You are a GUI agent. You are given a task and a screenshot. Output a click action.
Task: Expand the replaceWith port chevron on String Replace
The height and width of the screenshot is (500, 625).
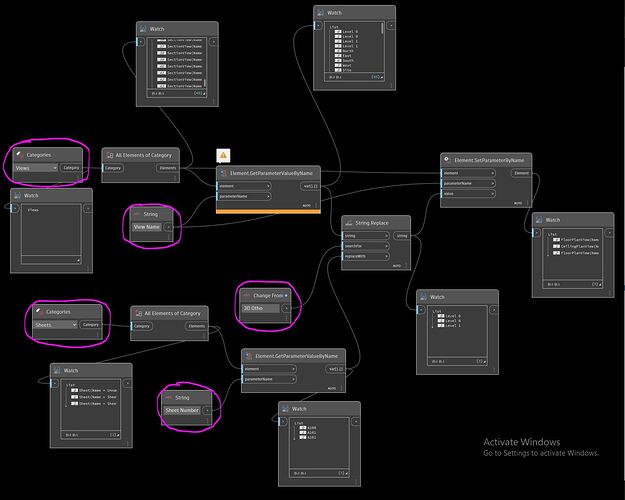tap(386, 256)
